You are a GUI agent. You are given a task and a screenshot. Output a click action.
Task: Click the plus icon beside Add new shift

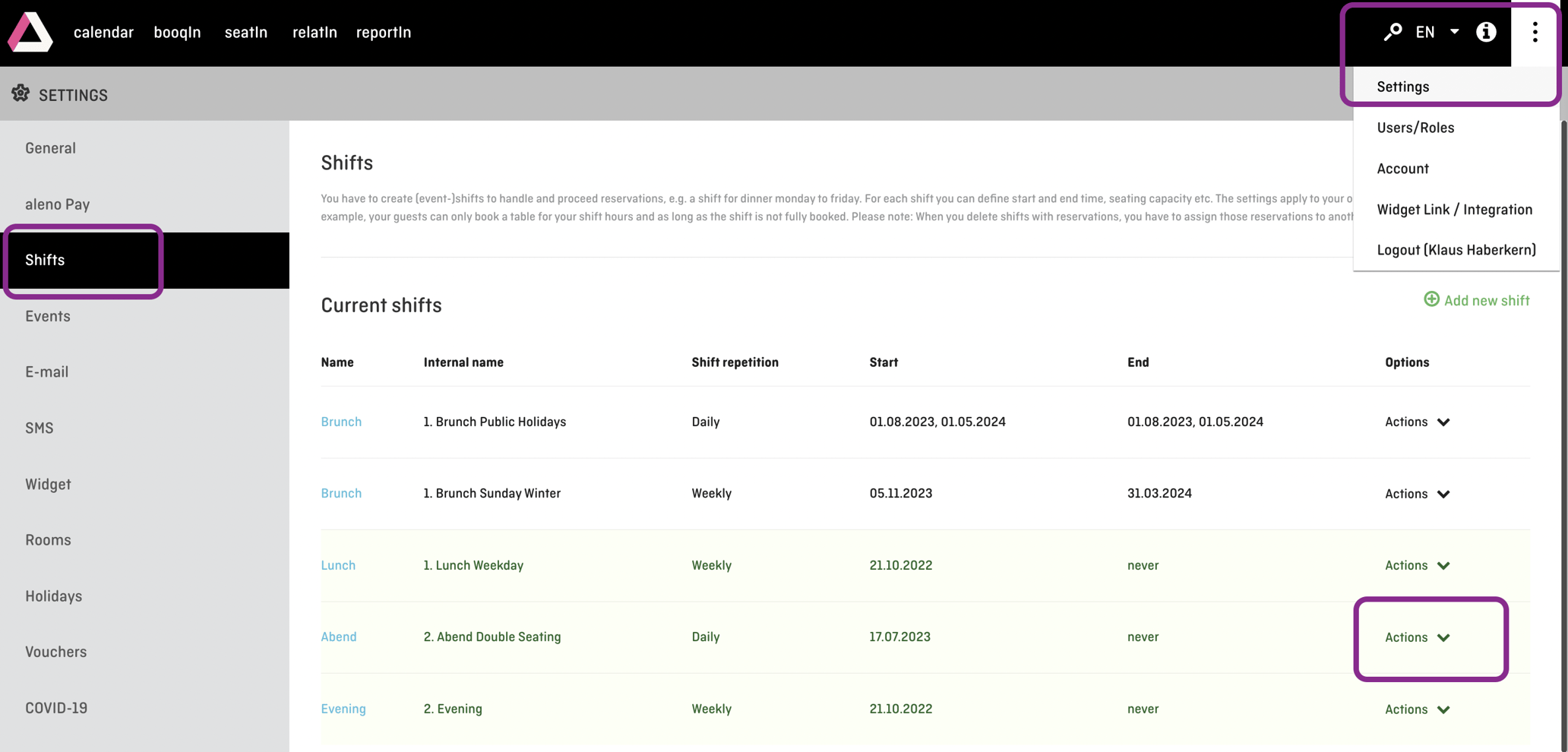(1431, 299)
